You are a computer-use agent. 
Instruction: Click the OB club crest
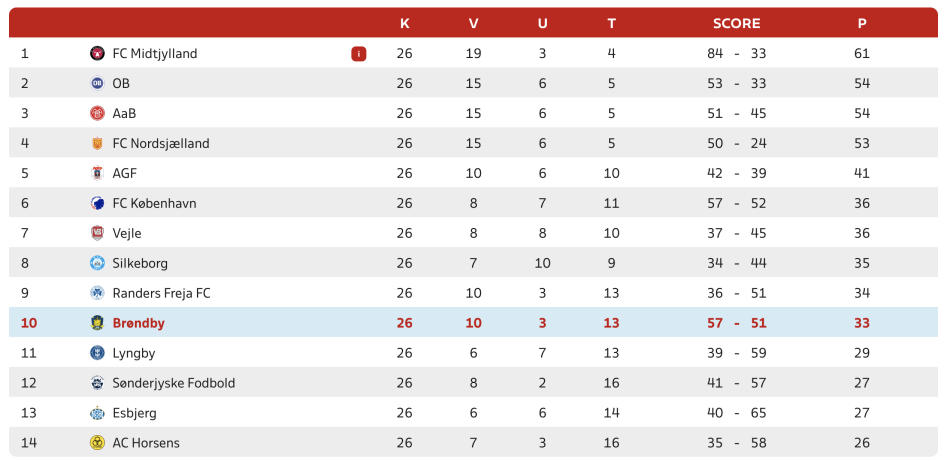97,84
